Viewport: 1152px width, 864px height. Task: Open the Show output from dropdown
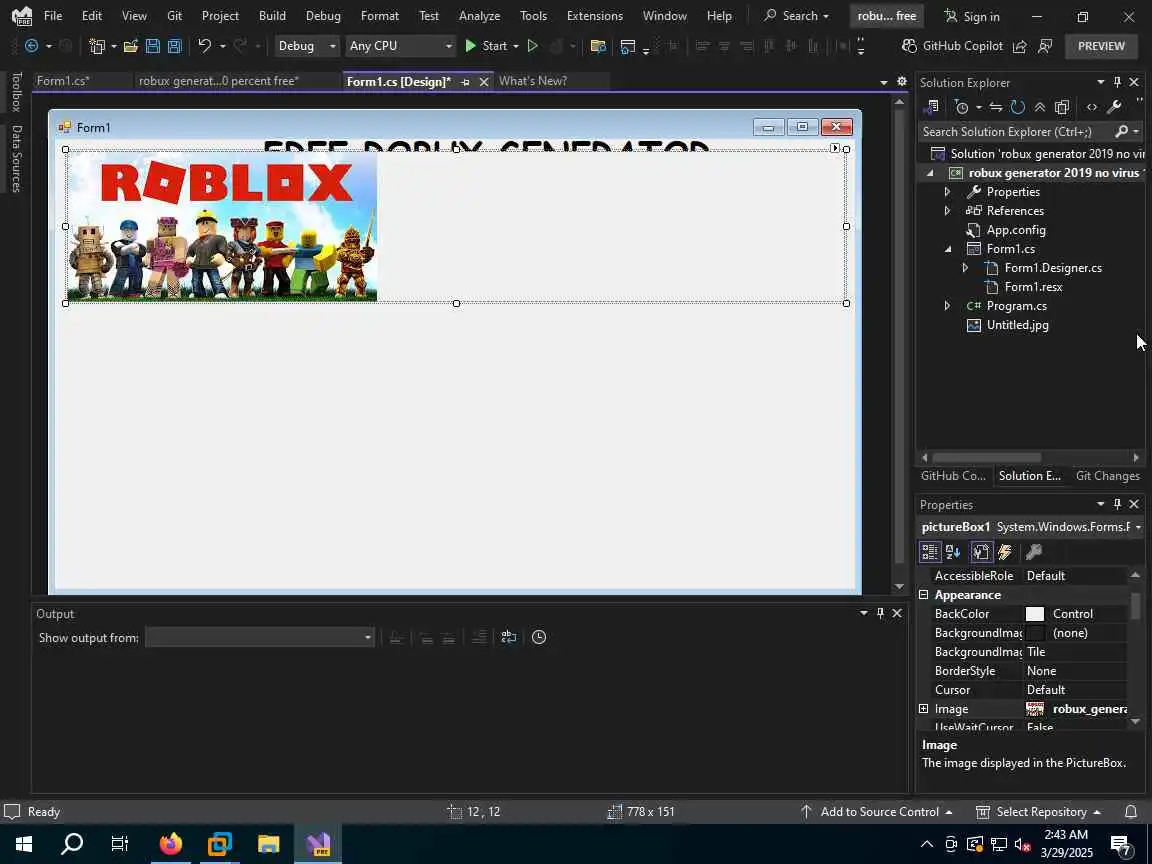[x=260, y=637]
